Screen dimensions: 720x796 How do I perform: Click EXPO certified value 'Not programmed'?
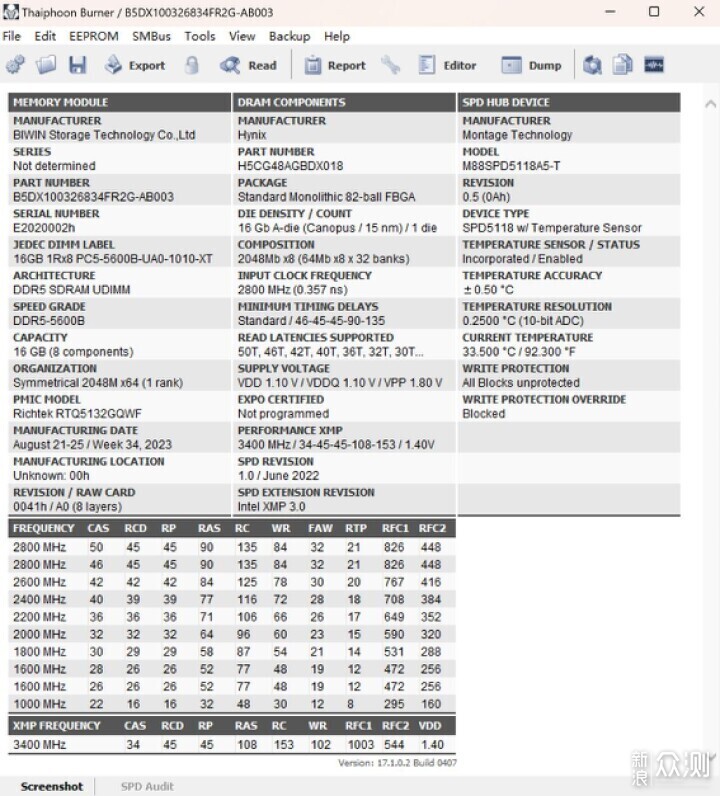[x=283, y=414]
